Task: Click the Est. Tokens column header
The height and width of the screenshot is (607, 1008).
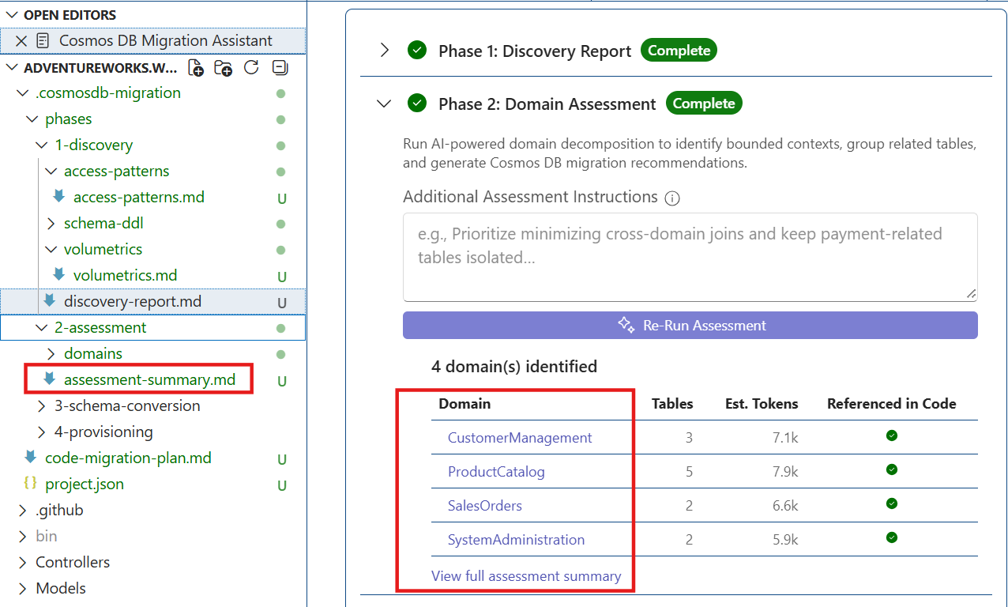Action: pyautogui.click(x=761, y=404)
